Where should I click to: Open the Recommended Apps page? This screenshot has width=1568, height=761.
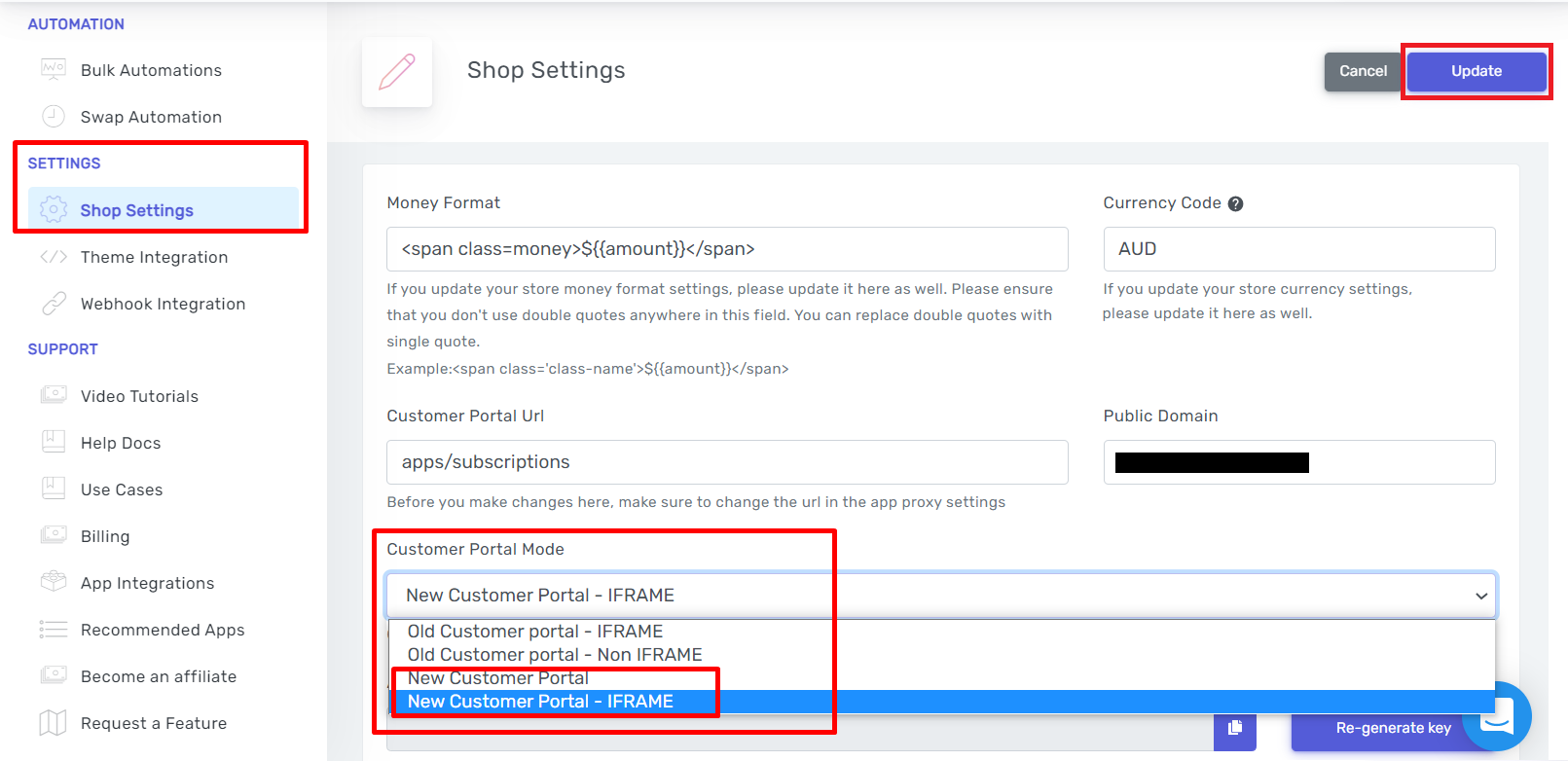(x=161, y=630)
